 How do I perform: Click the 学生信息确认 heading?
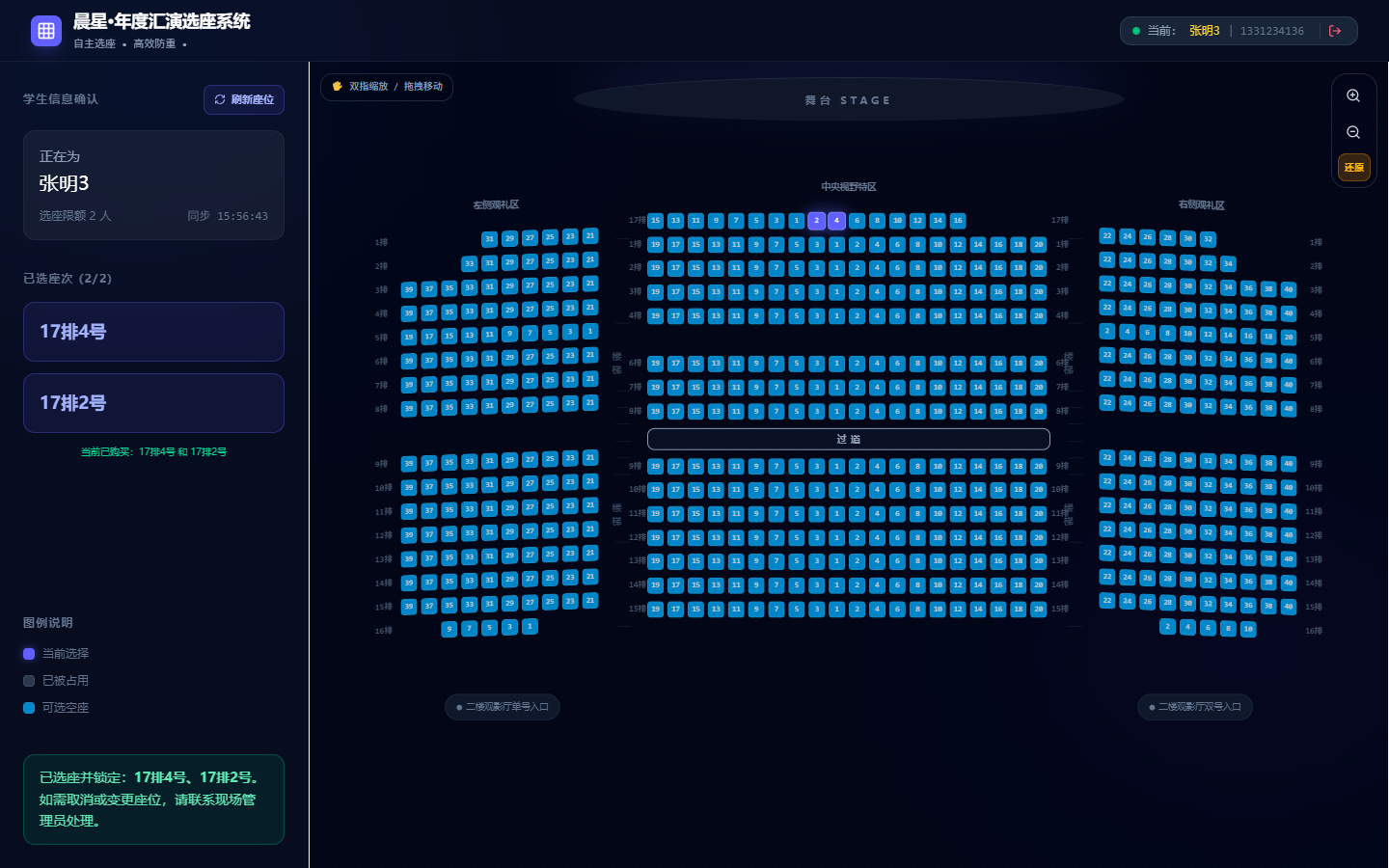click(x=61, y=99)
